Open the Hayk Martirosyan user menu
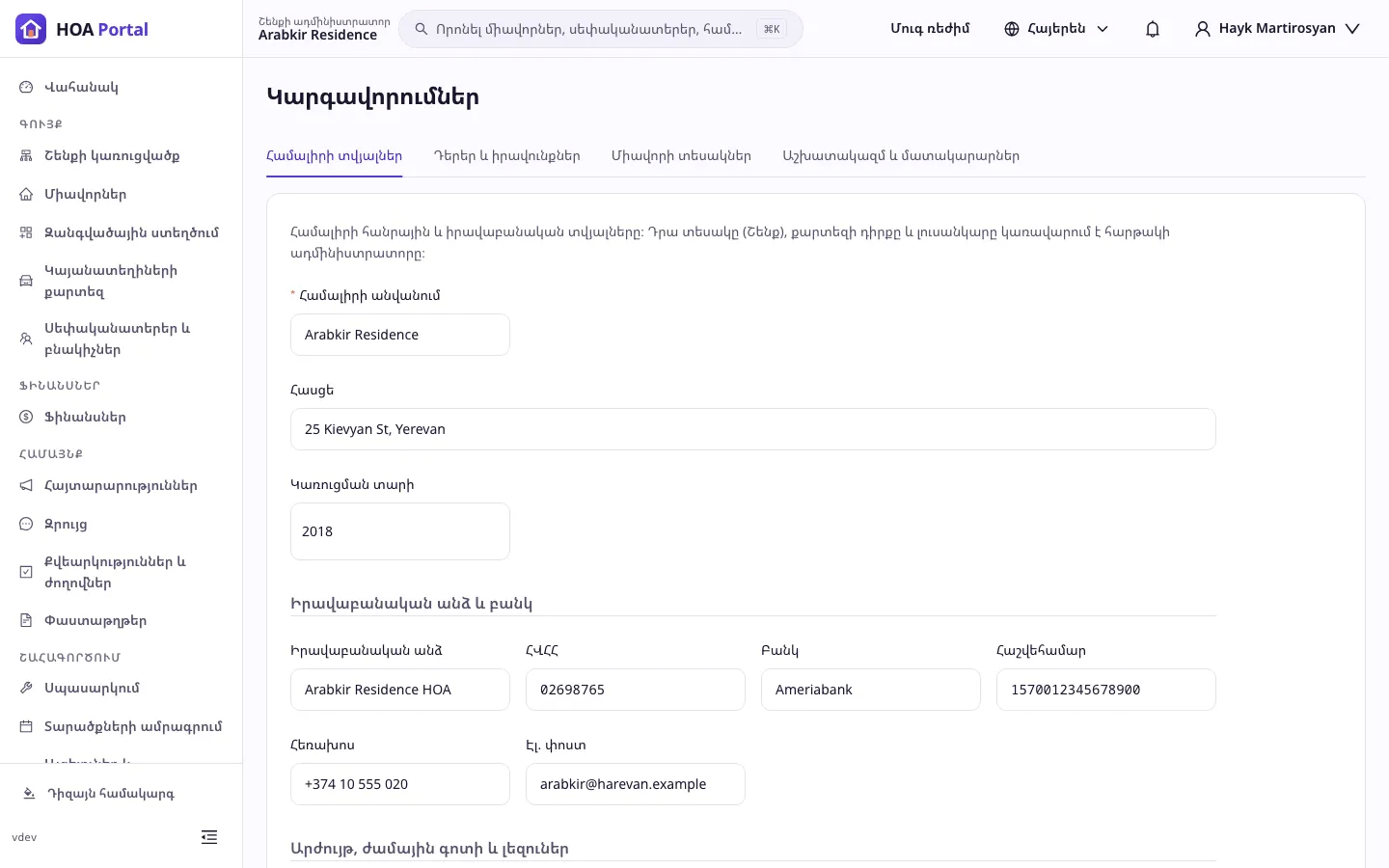 coord(1277,29)
